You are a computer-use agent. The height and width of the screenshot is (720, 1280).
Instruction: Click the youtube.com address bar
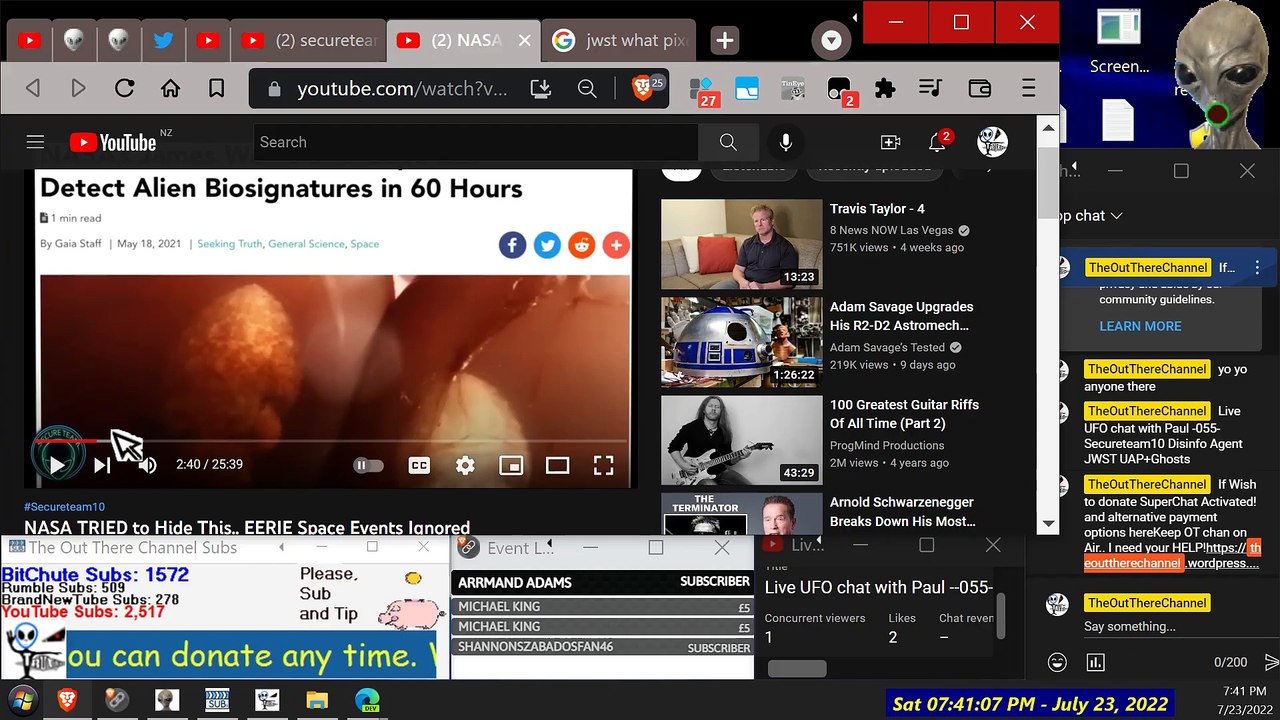[402, 89]
